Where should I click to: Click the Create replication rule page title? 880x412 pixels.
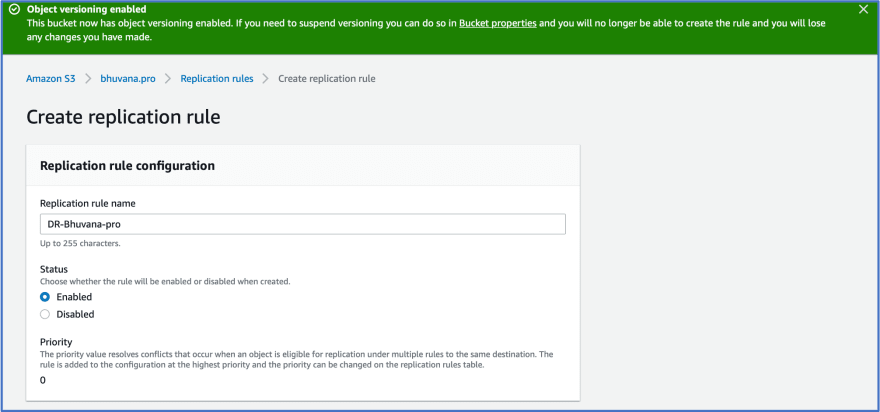(x=123, y=117)
